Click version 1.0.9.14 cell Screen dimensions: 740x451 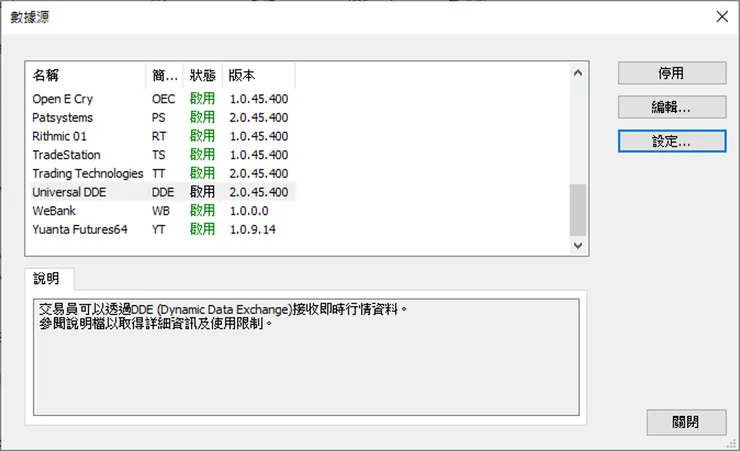click(252, 229)
